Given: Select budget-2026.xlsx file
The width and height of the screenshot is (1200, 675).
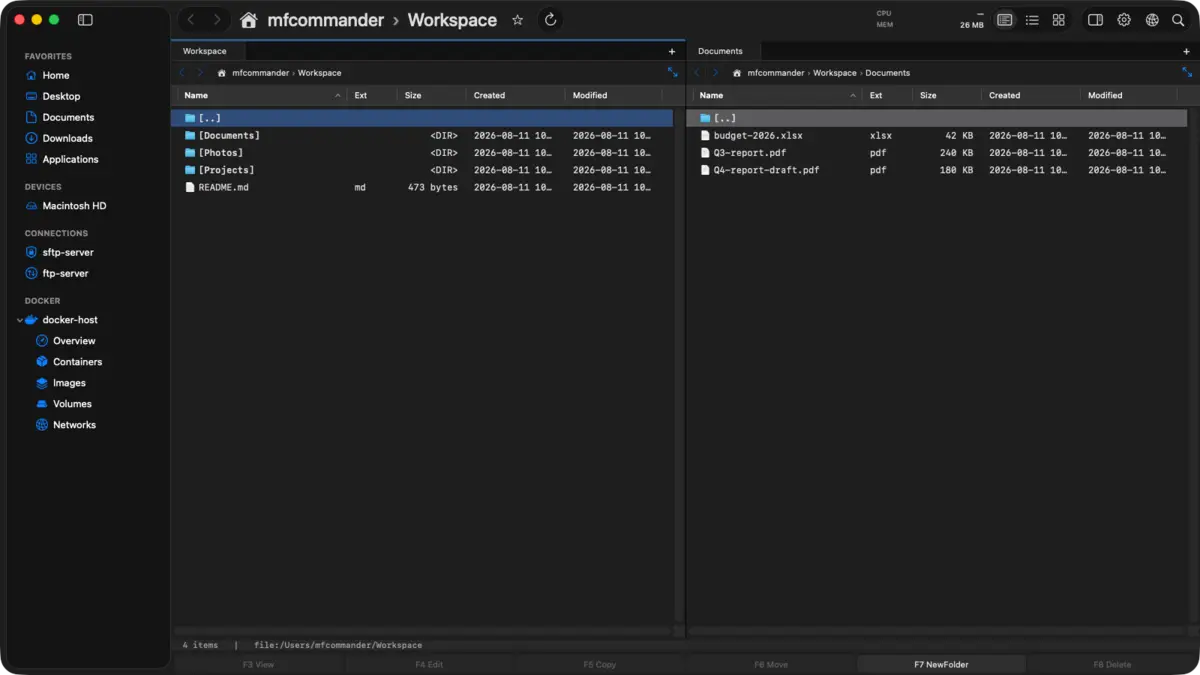Looking at the screenshot, I should click(937, 135).
